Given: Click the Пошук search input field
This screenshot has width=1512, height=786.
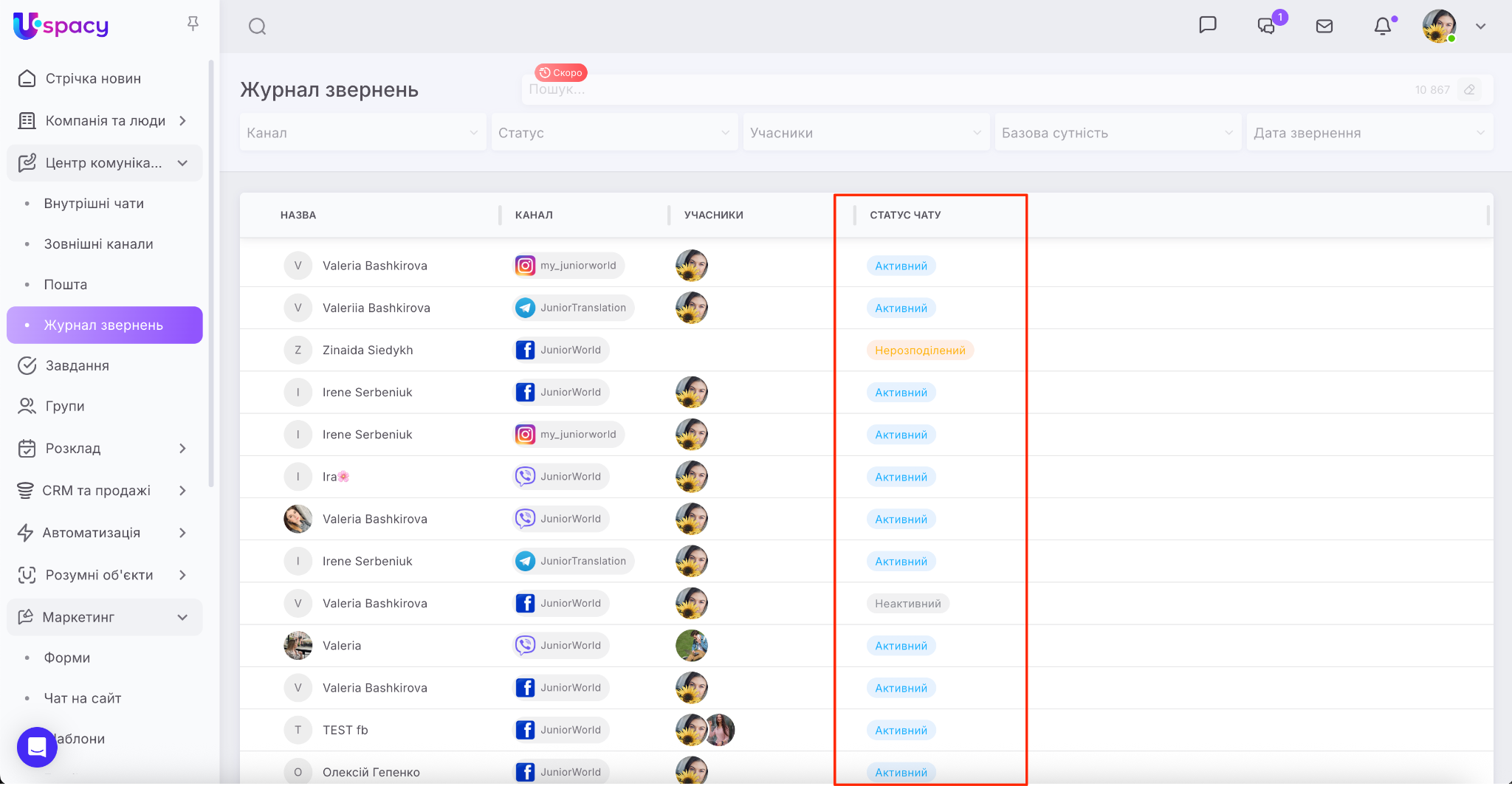Looking at the screenshot, I should point(960,89).
